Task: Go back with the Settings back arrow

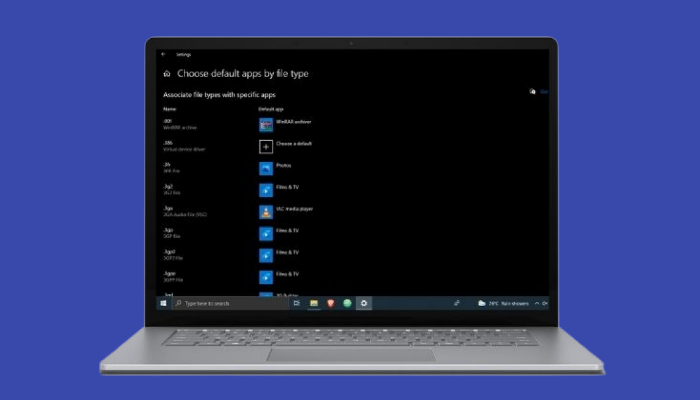Action: [x=163, y=54]
